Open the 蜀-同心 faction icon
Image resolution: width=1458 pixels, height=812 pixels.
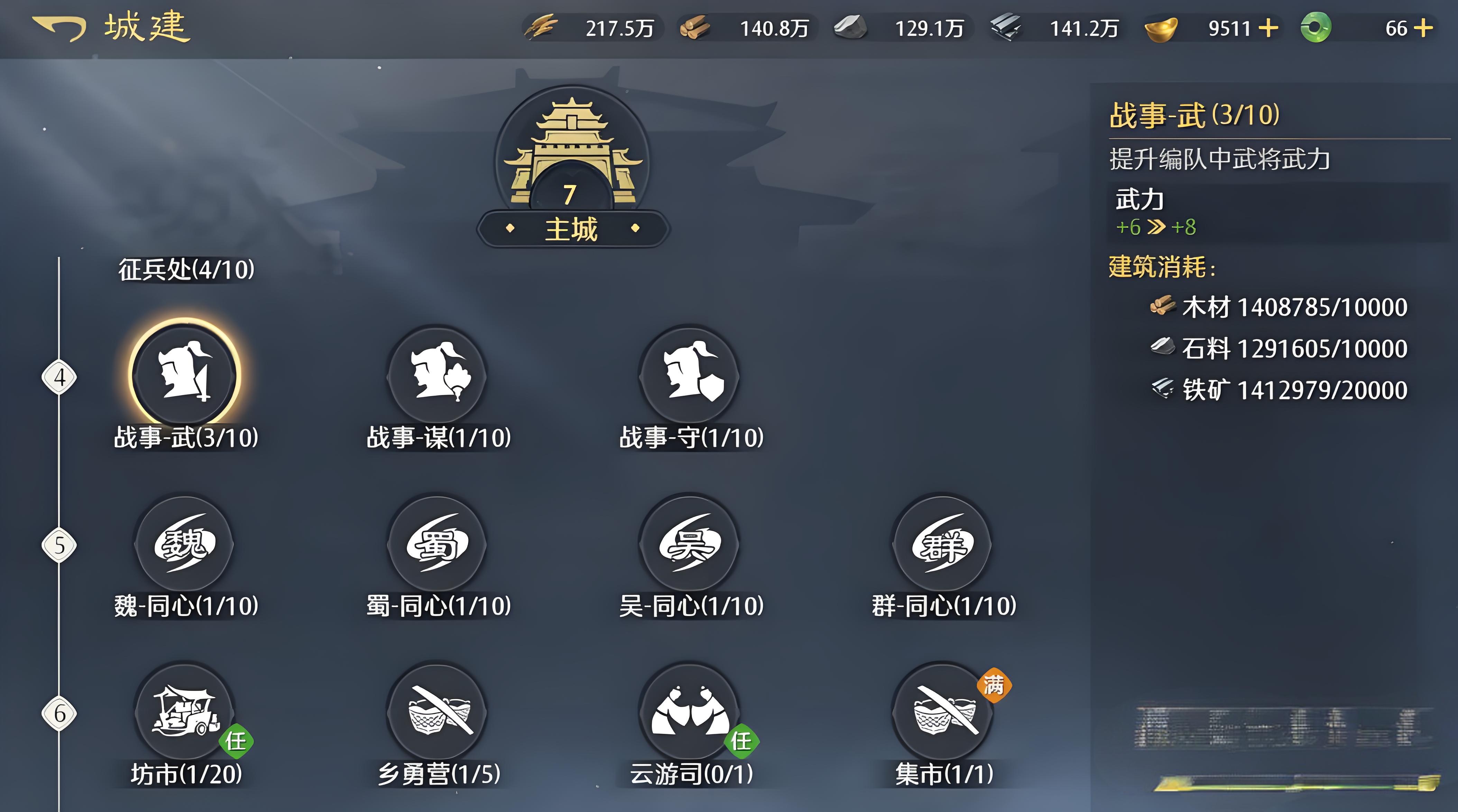437,543
